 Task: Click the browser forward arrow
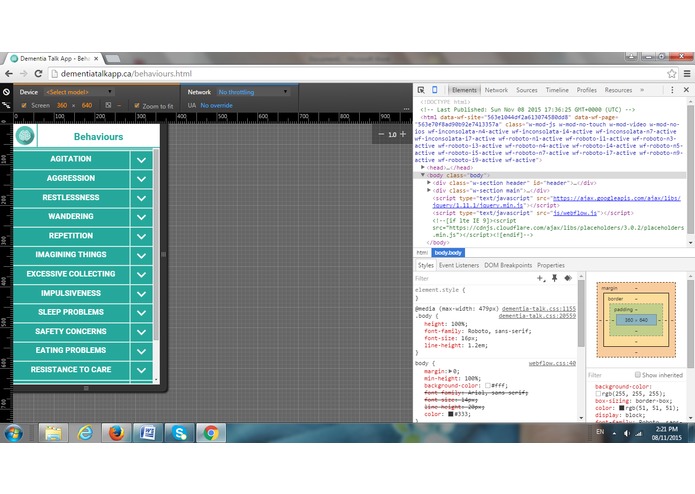point(24,74)
